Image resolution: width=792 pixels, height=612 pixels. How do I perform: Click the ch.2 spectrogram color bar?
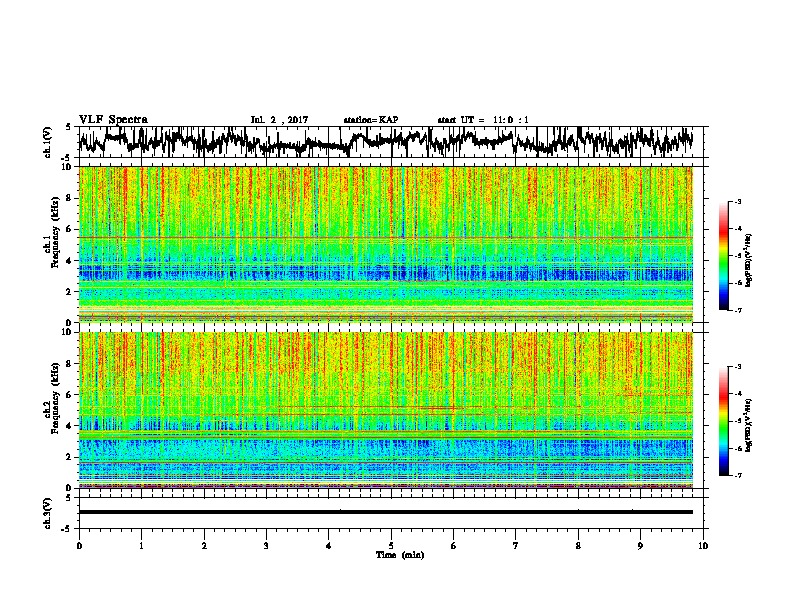tap(723, 421)
